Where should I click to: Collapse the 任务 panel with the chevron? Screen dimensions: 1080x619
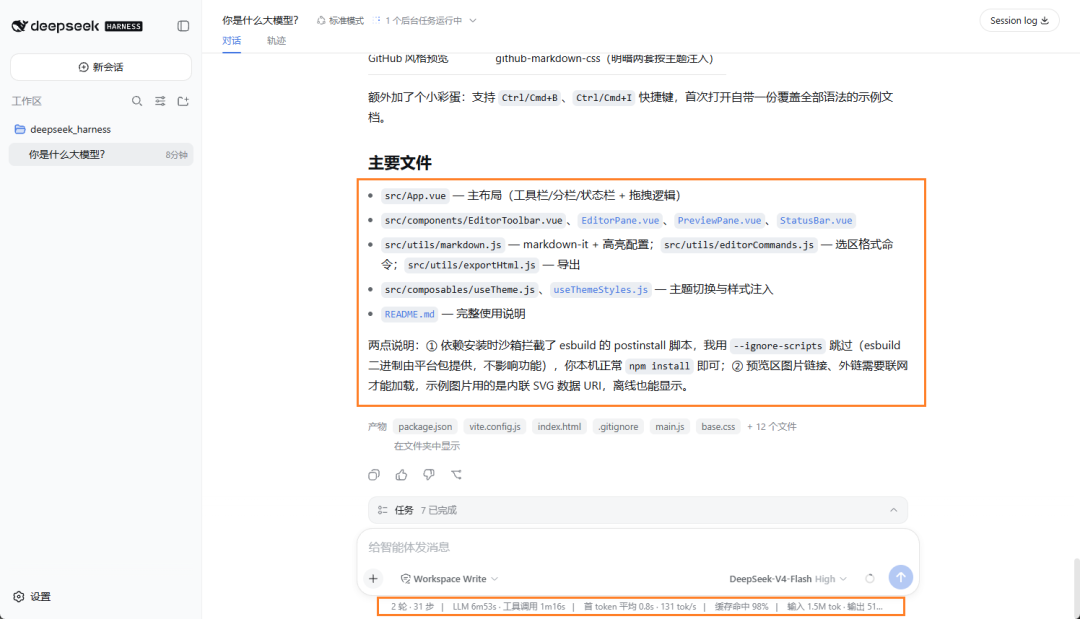click(x=893, y=510)
